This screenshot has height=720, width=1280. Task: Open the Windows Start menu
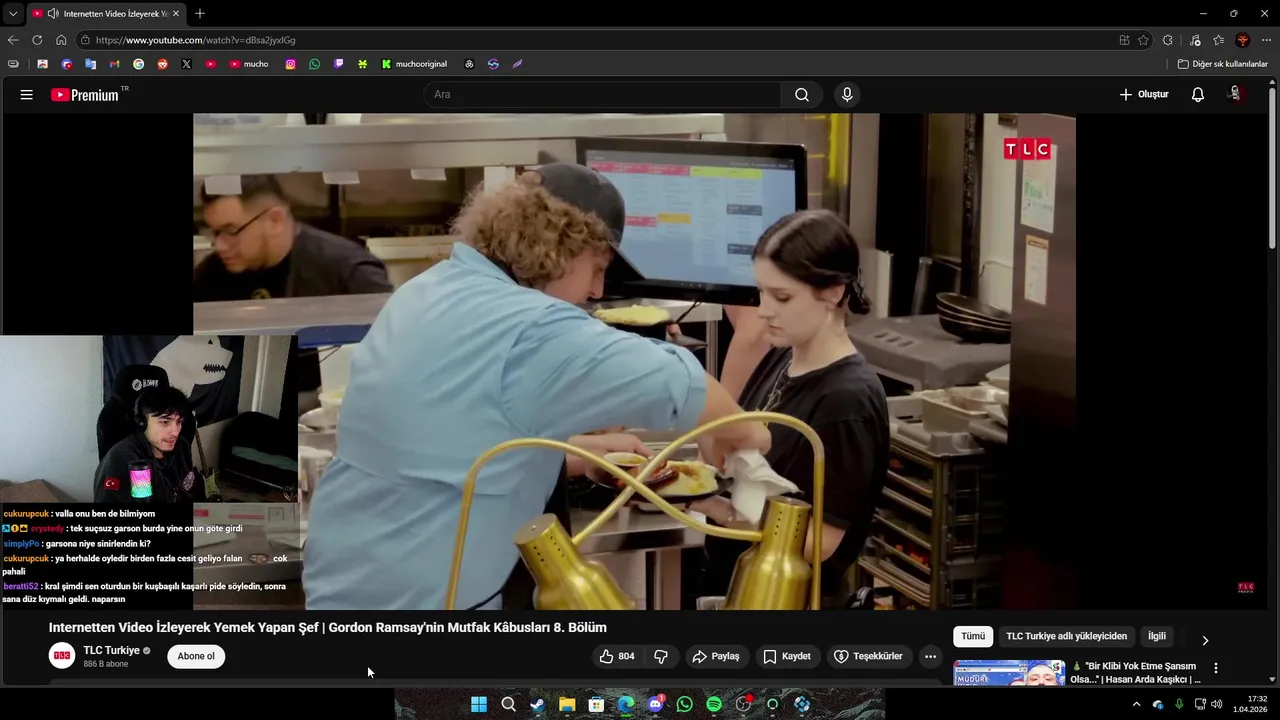pos(479,704)
